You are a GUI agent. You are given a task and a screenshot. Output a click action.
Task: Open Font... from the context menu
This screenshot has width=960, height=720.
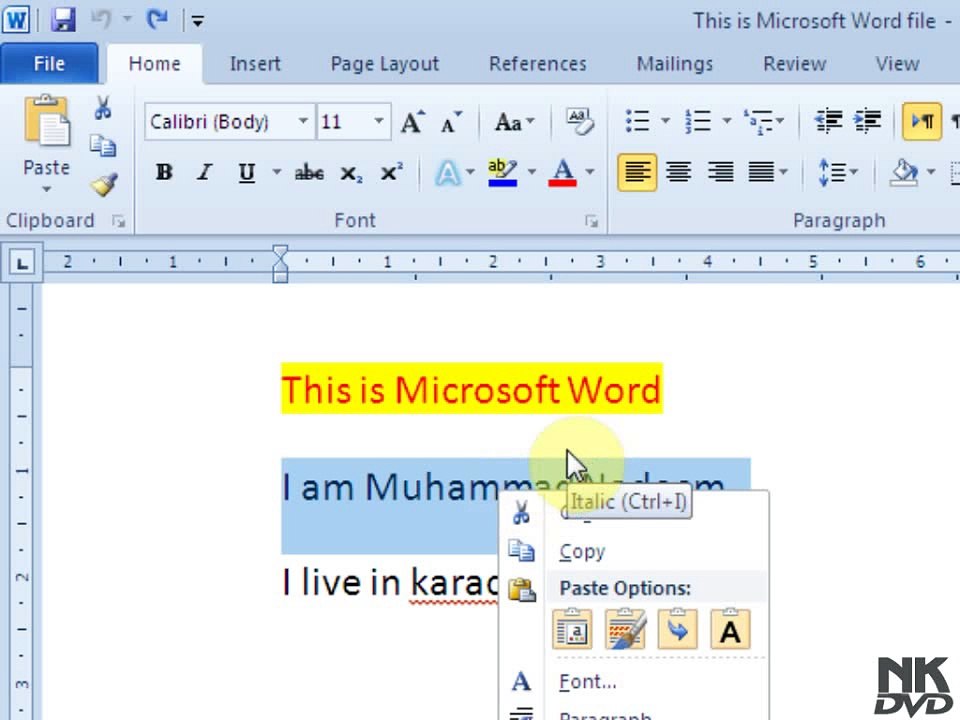tap(588, 681)
